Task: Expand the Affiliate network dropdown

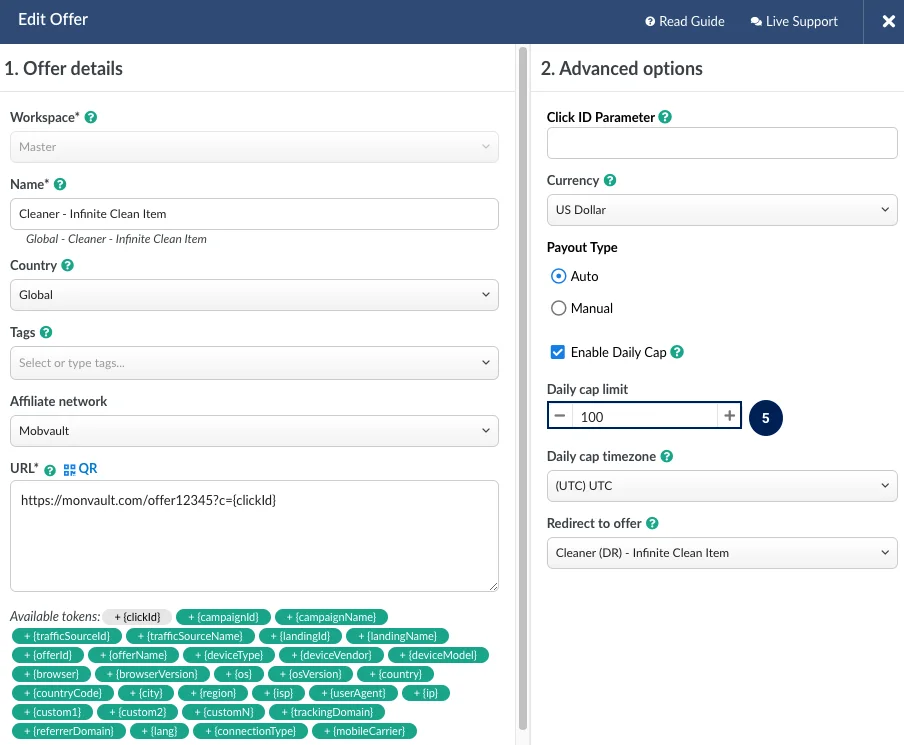Action: [x=254, y=431]
